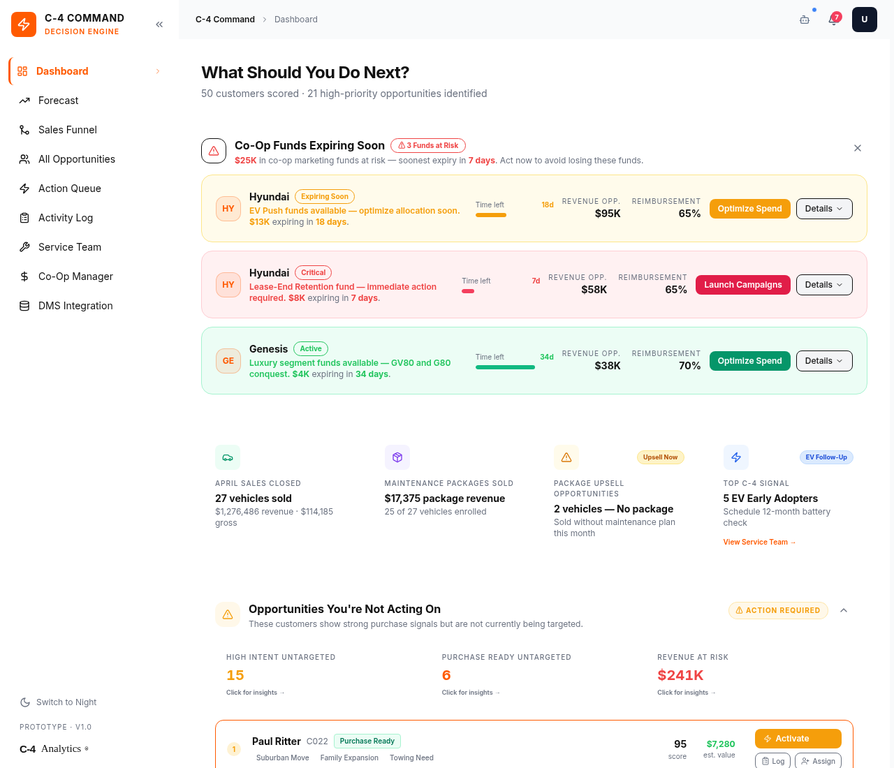Open the user avatar U menu
Screen dimensions: 894x768
pyautogui.click(x=864, y=19)
